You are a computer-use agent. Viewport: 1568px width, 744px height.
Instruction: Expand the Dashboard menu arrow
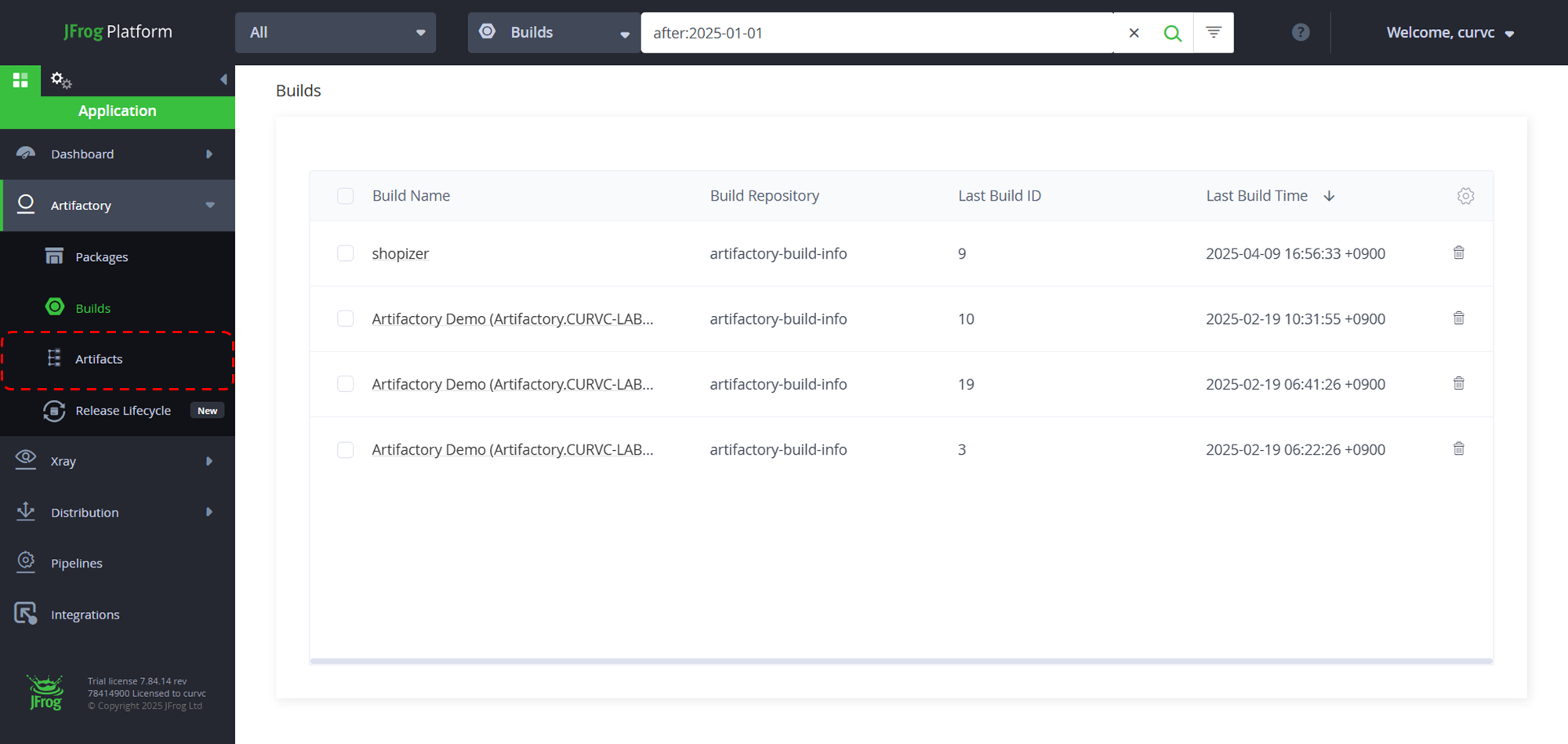[209, 154]
